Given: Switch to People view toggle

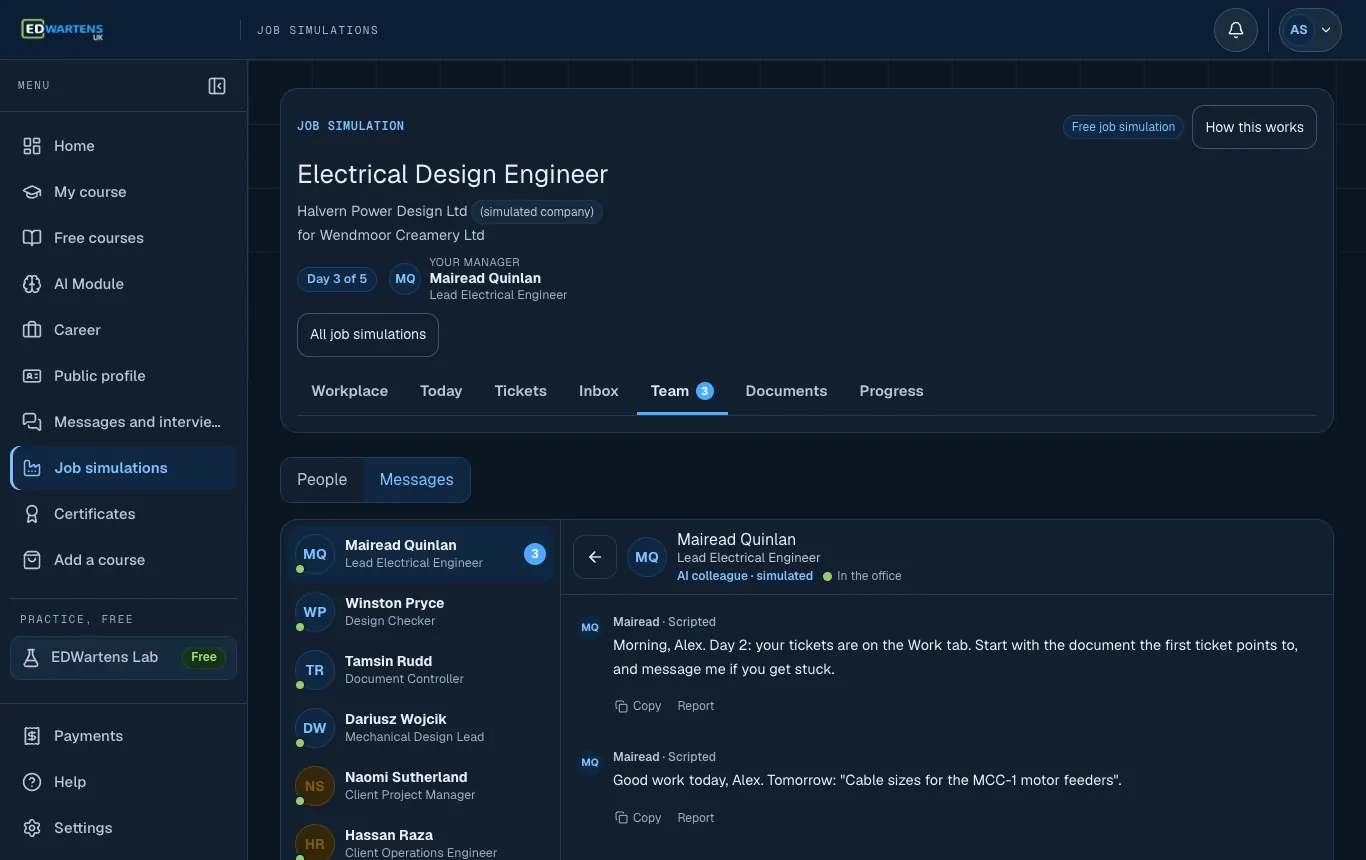Looking at the screenshot, I should 322,480.
